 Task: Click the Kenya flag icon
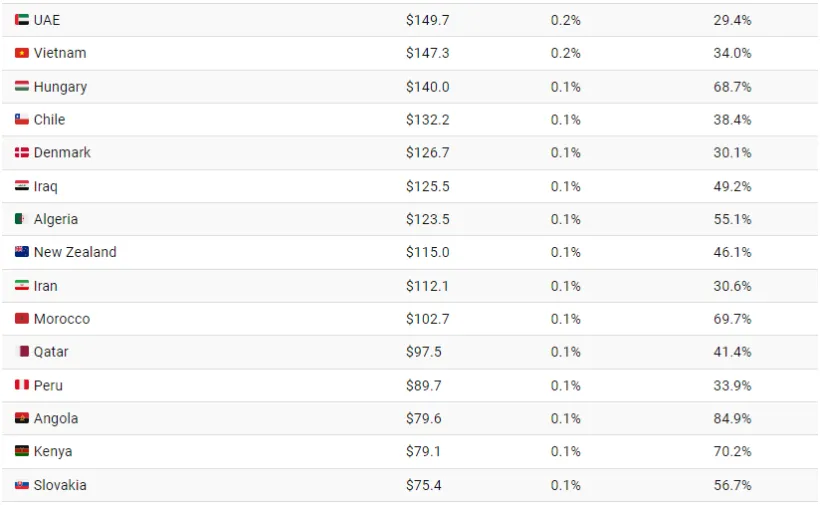tap(21, 452)
